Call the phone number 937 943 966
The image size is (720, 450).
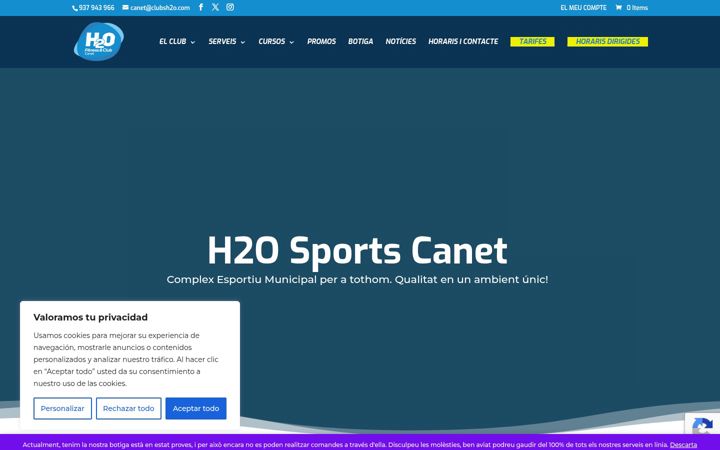point(93,8)
